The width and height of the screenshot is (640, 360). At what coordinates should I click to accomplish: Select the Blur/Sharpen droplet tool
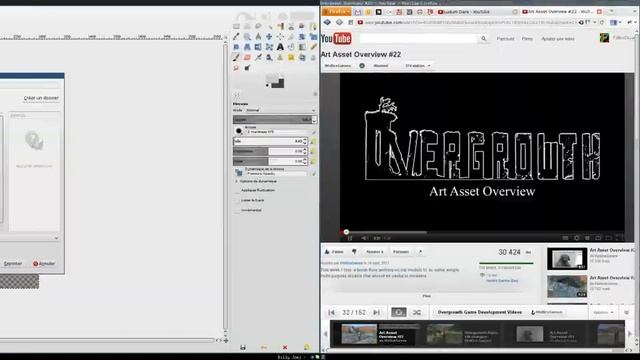pyautogui.click(x=313, y=57)
